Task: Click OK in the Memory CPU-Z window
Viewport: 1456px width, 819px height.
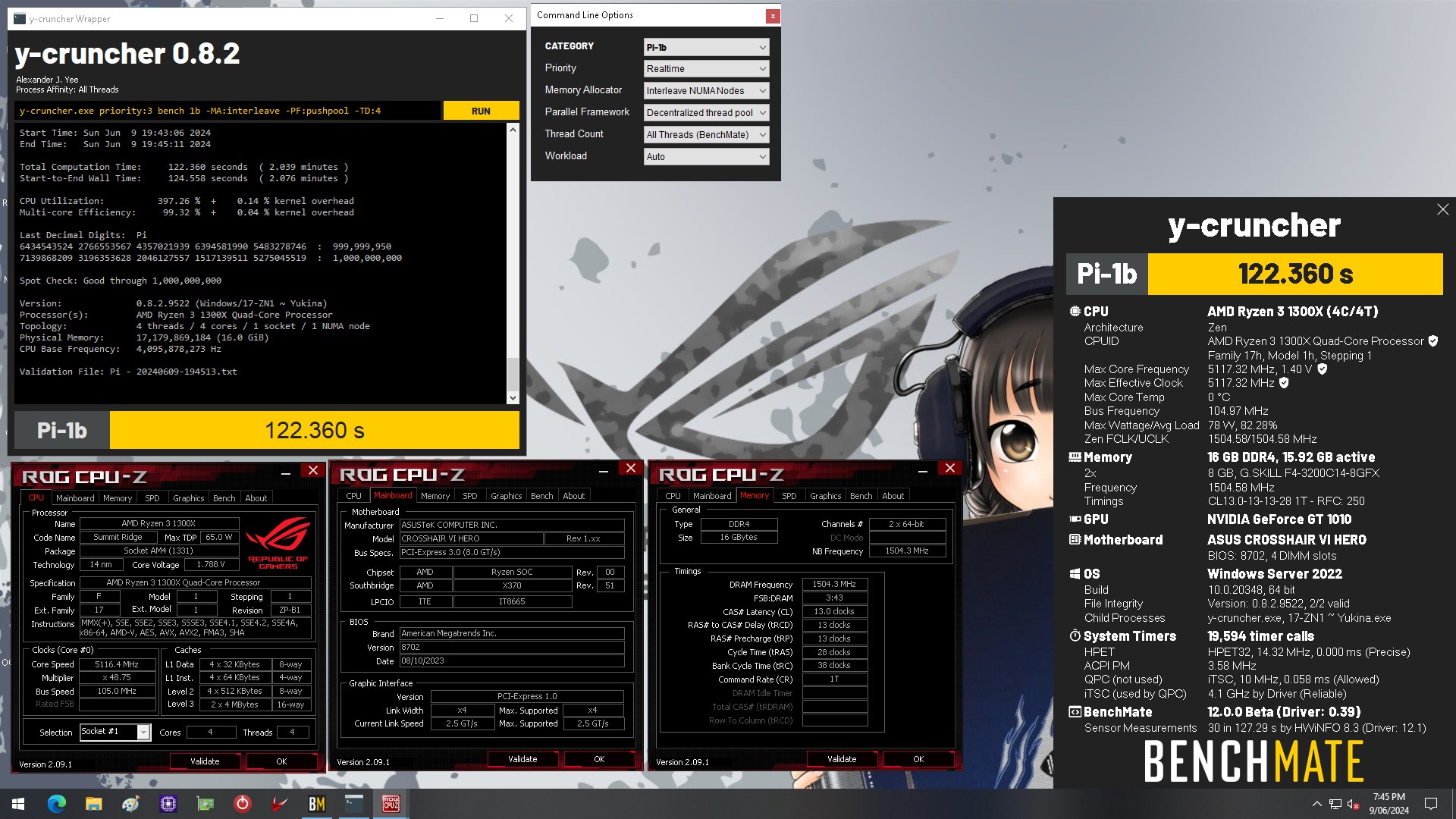Action: click(918, 759)
